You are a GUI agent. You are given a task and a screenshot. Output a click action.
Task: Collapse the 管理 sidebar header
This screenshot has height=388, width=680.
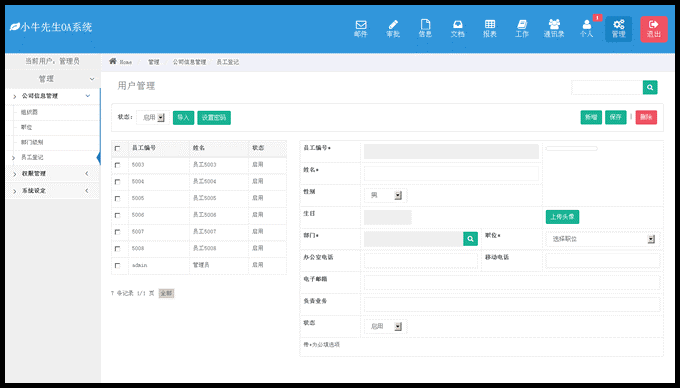click(x=52, y=79)
